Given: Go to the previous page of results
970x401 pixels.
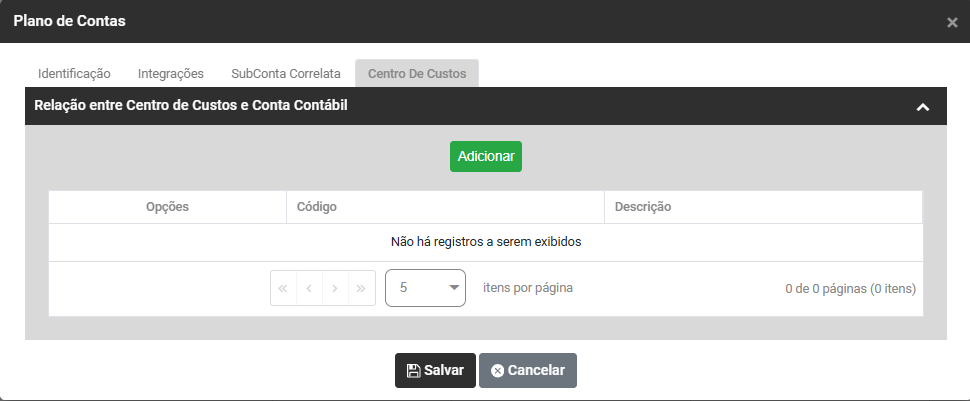Looking at the screenshot, I should [309, 288].
